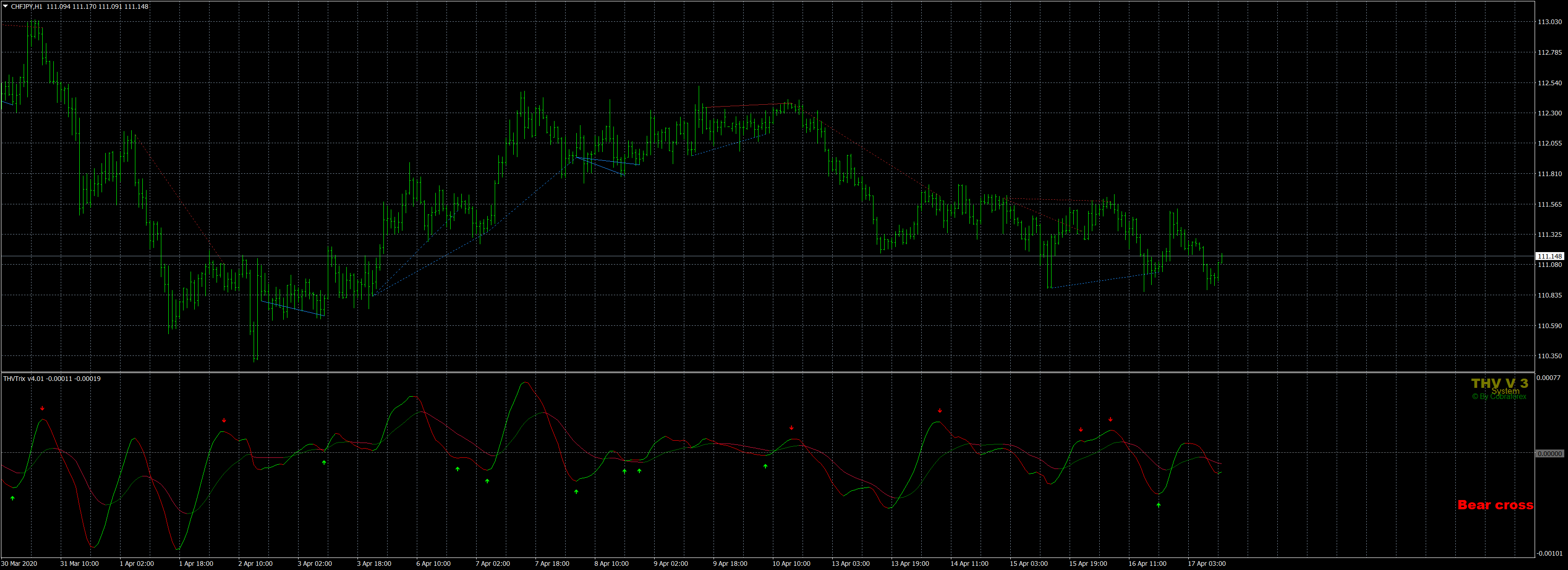
Task: Click the 113.030 price scale label
Action: pyautogui.click(x=1549, y=22)
